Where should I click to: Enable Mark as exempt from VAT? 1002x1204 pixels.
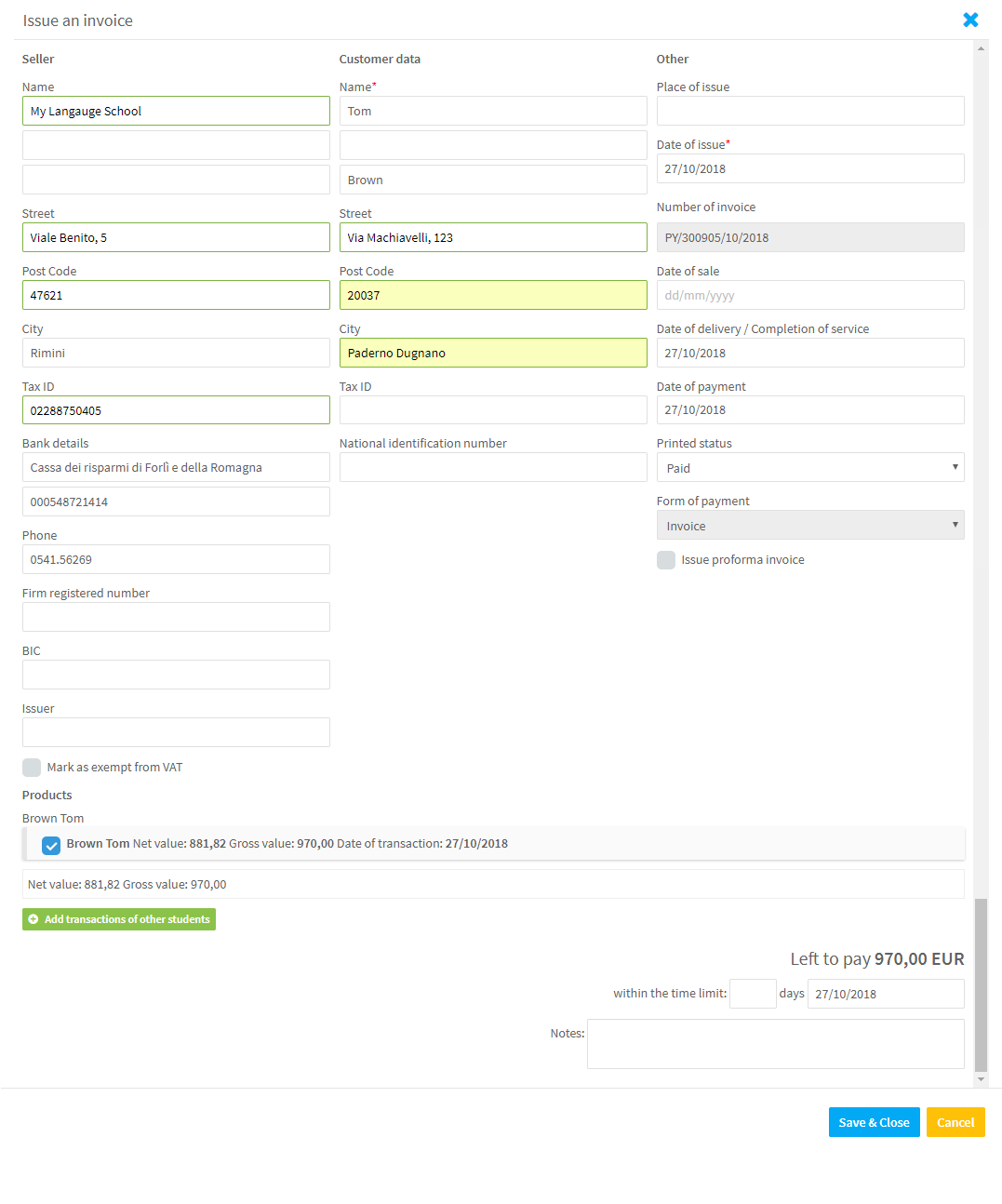(x=32, y=768)
